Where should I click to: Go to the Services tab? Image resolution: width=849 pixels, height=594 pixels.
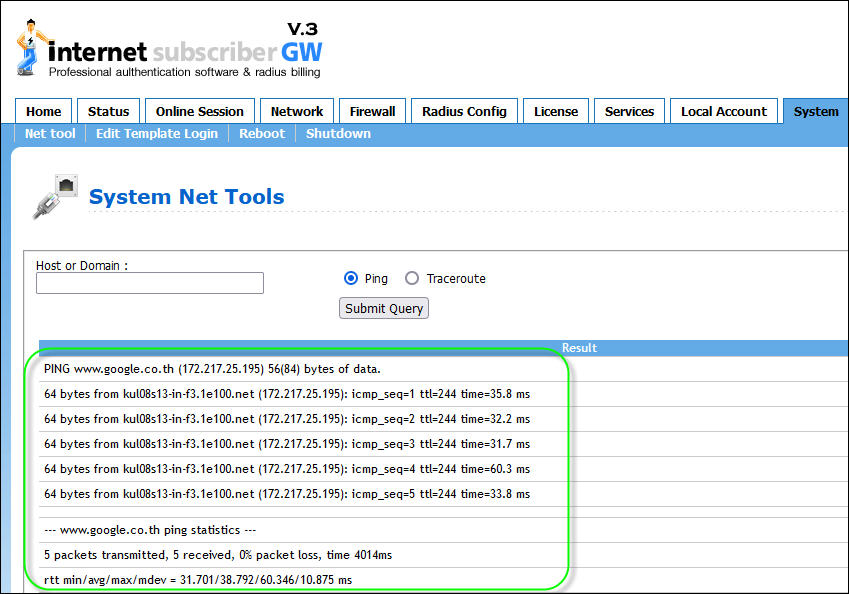[629, 112]
